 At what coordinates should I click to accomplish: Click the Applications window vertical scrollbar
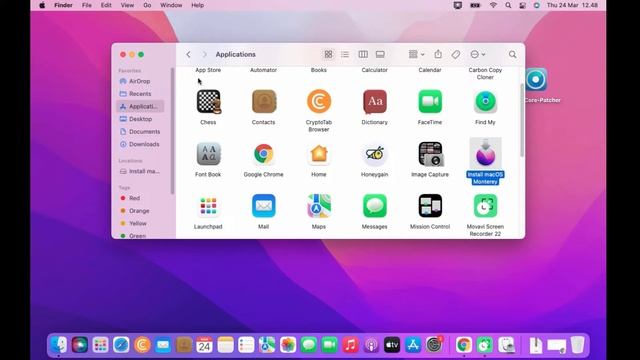click(x=522, y=120)
